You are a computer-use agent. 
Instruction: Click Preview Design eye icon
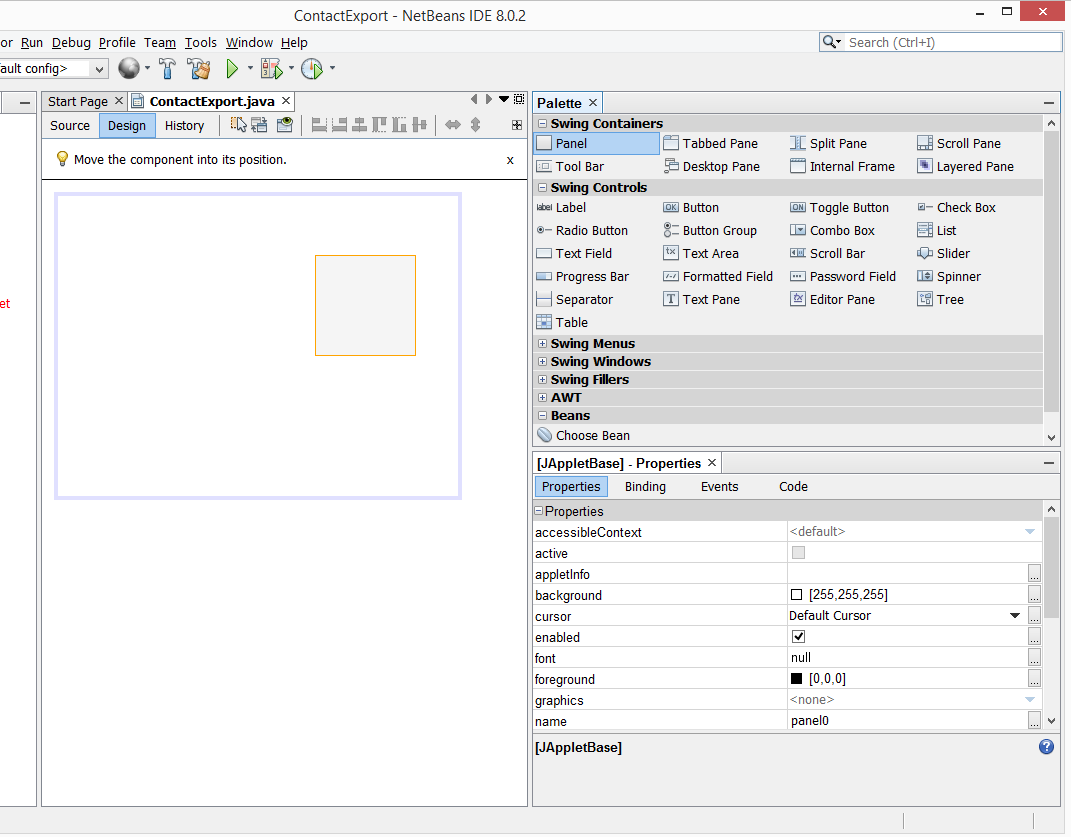(285, 125)
